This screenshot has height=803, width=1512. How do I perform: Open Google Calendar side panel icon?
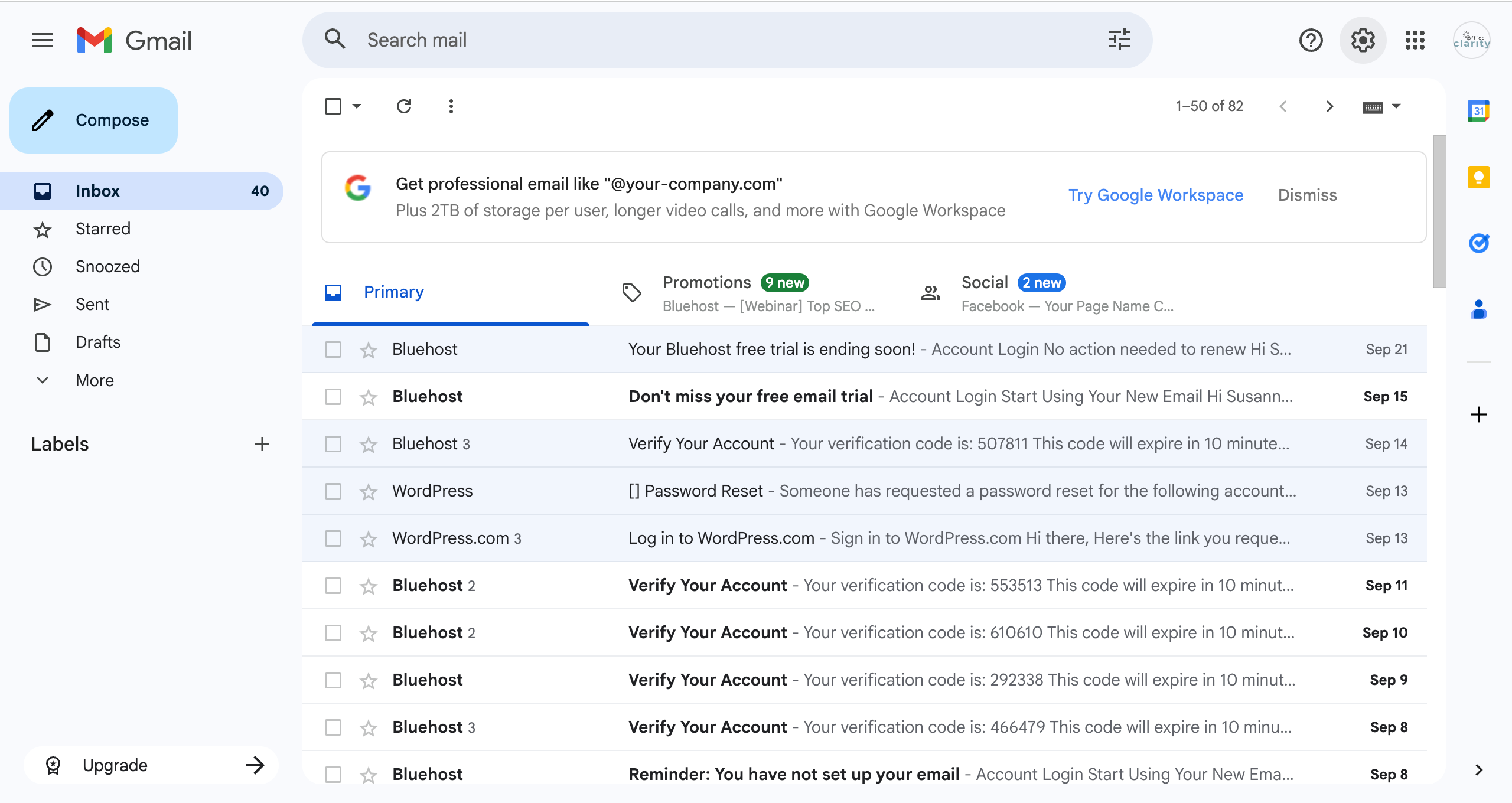click(1478, 111)
